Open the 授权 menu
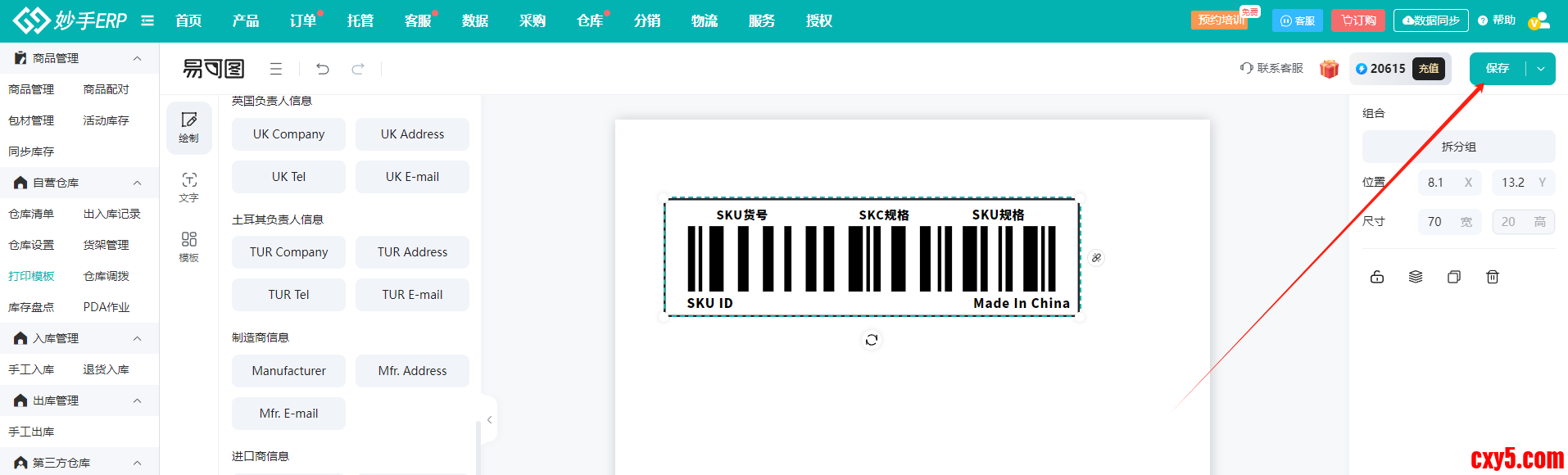The width and height of the screenshot is (1568, 475). pos(819,20)
